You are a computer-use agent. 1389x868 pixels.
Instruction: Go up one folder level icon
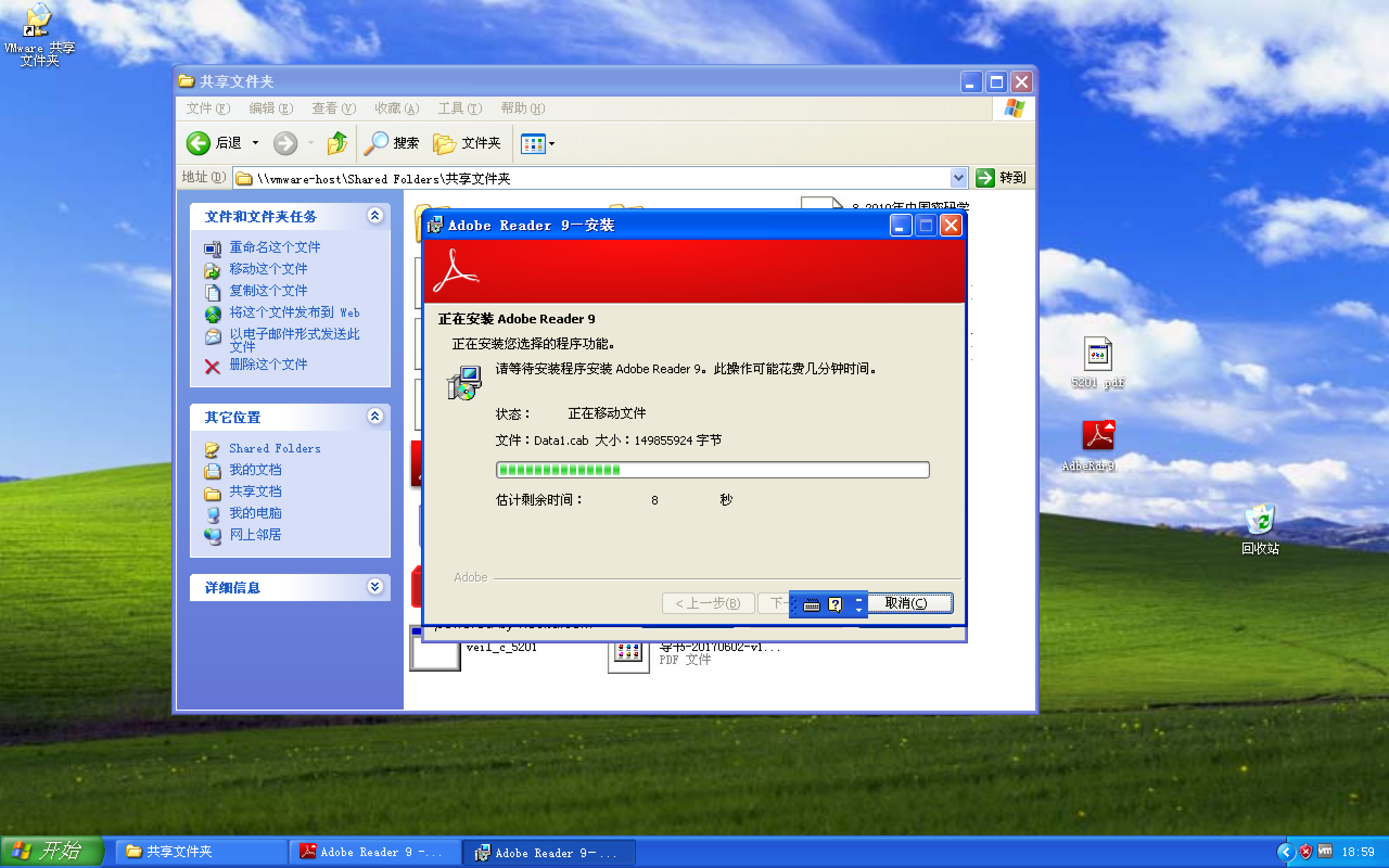tap(337, 143)
